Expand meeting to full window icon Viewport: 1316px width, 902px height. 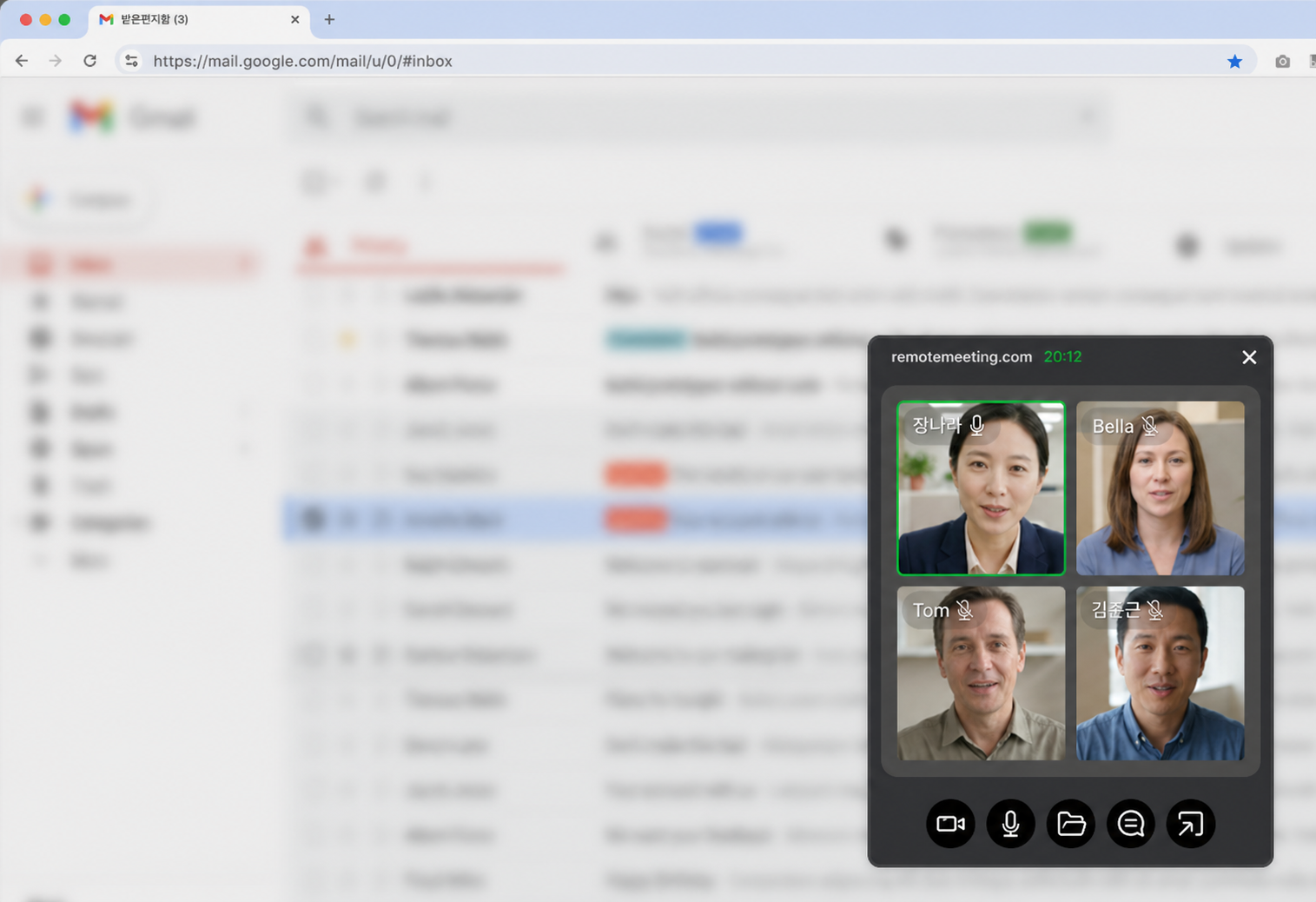click(x=1190, y=823)
